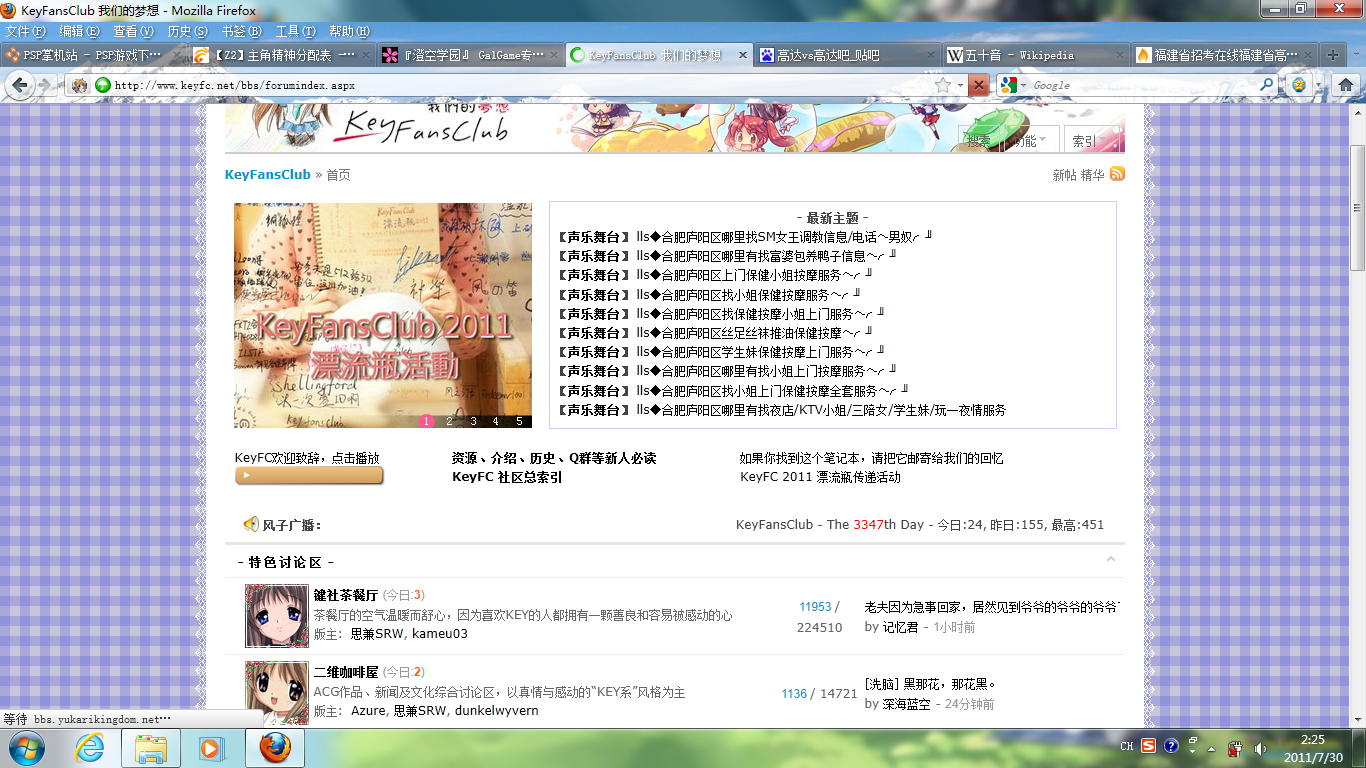Open the address bar history dropdown
Screen dimensions: 1366x768
coord(960,86)
